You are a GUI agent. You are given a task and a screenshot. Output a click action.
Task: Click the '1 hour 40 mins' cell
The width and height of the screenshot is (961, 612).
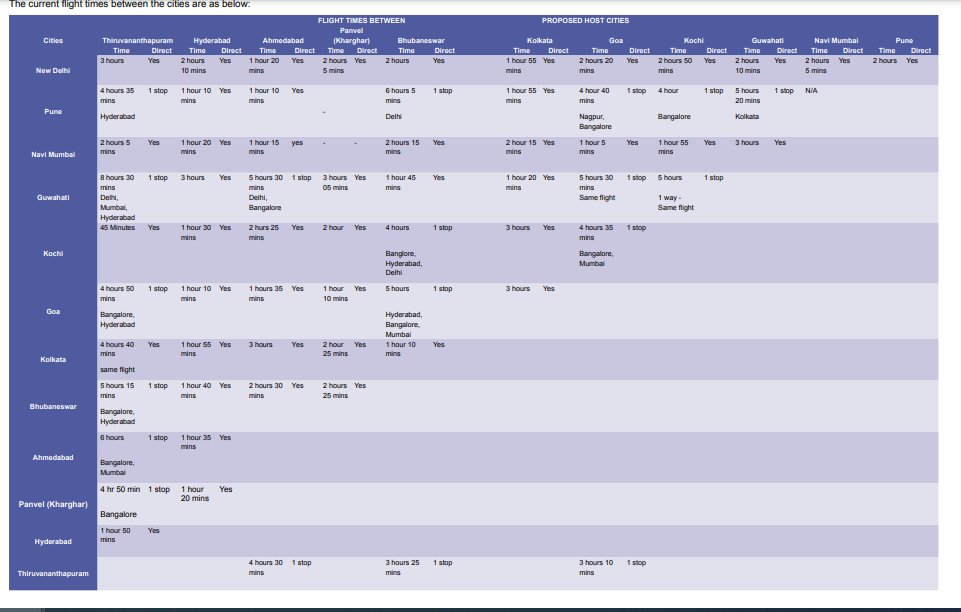(x=196, y=390)
